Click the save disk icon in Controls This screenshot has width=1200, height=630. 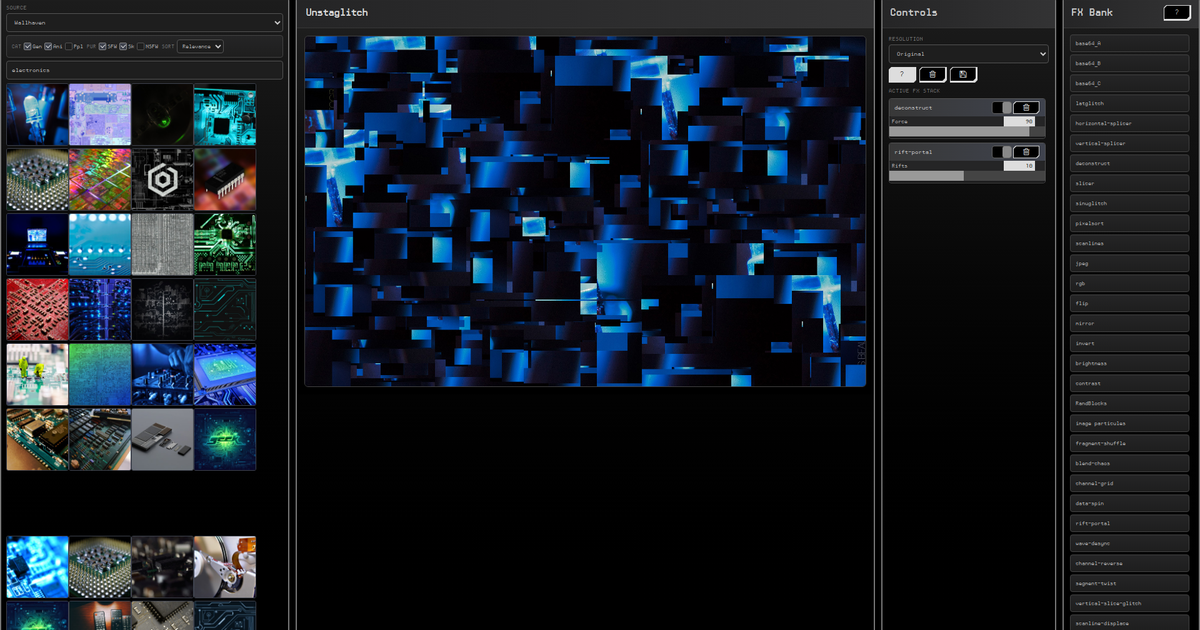coord(963,74)
